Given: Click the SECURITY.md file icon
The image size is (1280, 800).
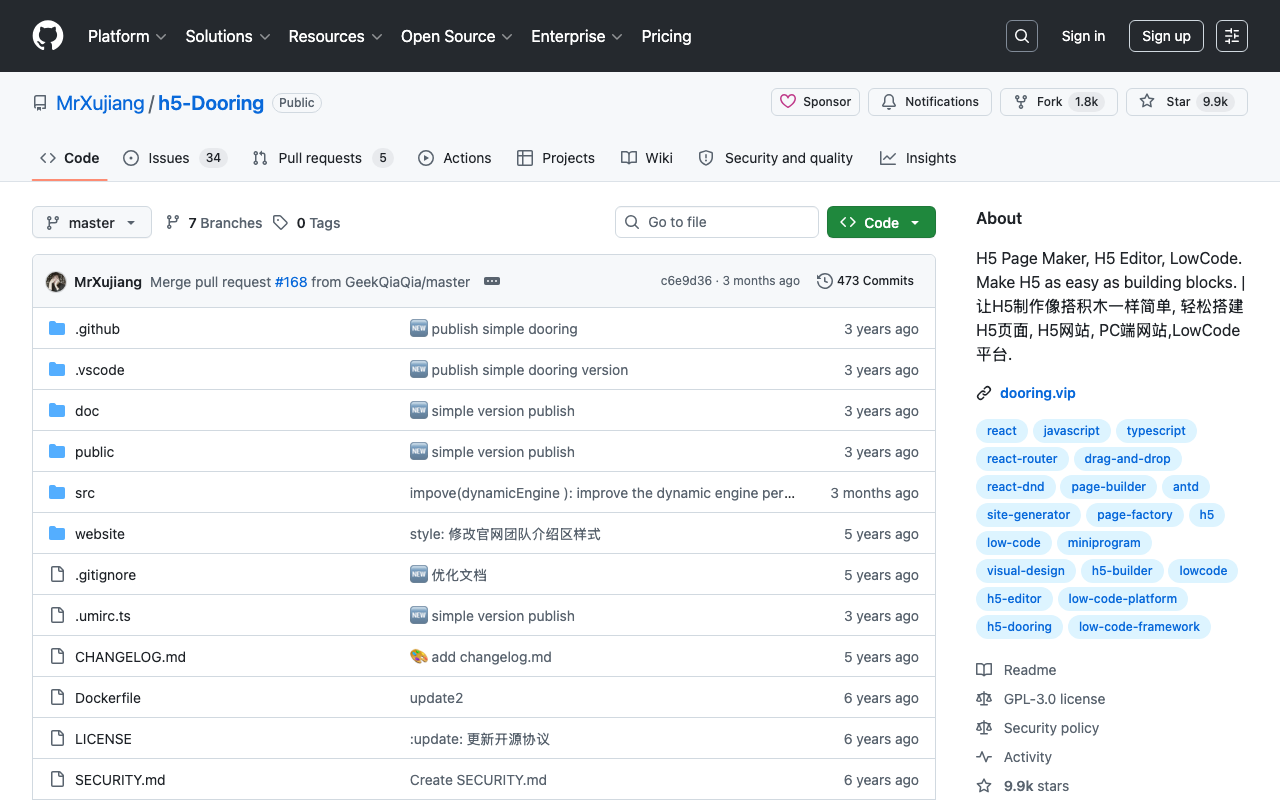Looking at the screenshot, I should point(57,780).
